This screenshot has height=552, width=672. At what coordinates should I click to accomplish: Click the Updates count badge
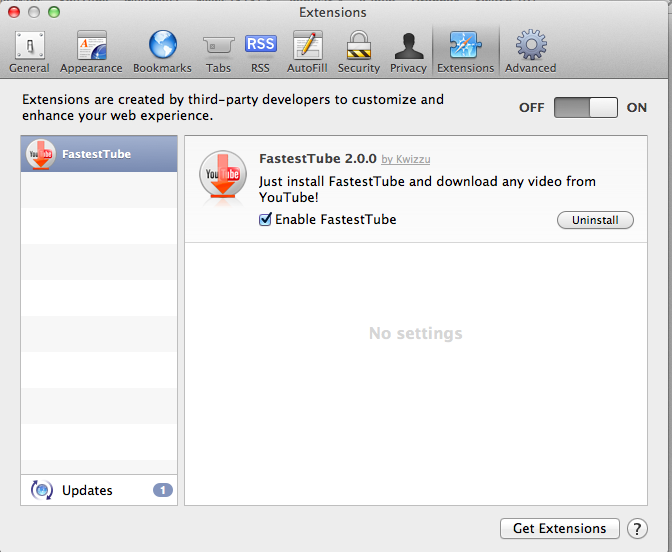[x=163, y=490]
